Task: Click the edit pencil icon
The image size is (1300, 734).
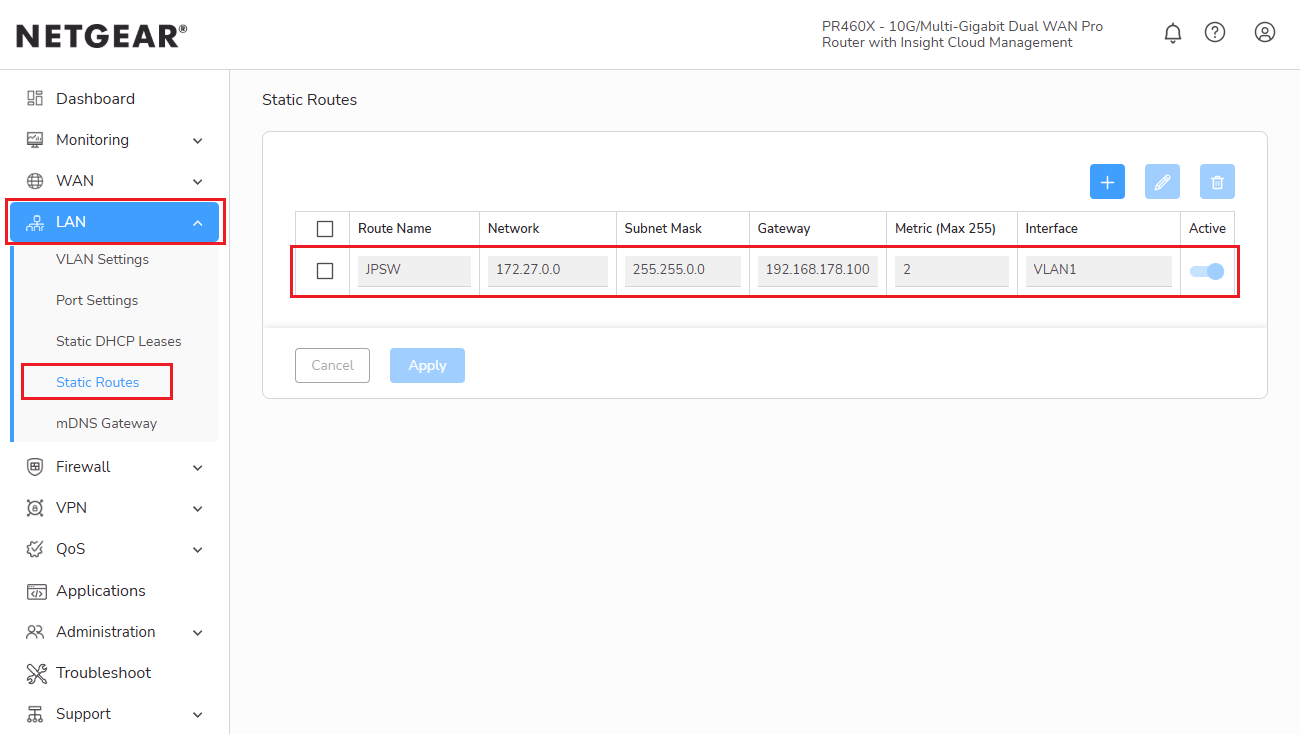Action: (1162, 182)
